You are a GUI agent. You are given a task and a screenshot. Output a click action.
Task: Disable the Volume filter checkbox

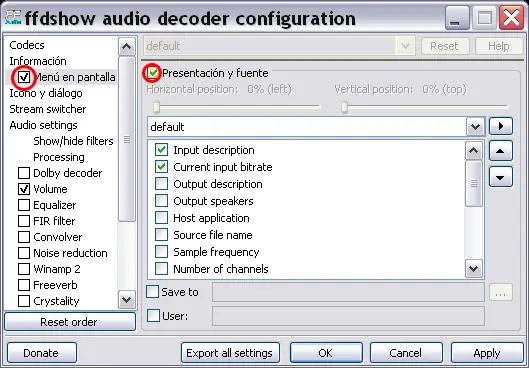pyautogui.click(x=24, y=189)
